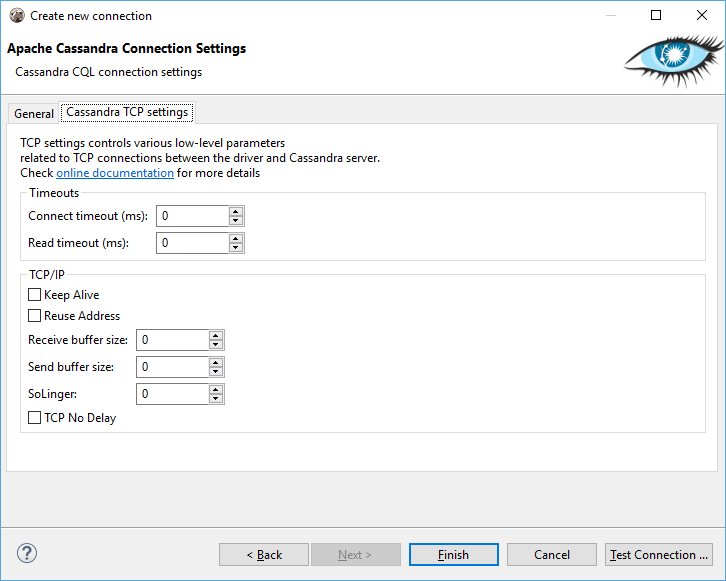Image resolution: width=726 pixels, height=581 pixels.
Task: Check the Reuse Address option
Action: click(x=34, y=315)
